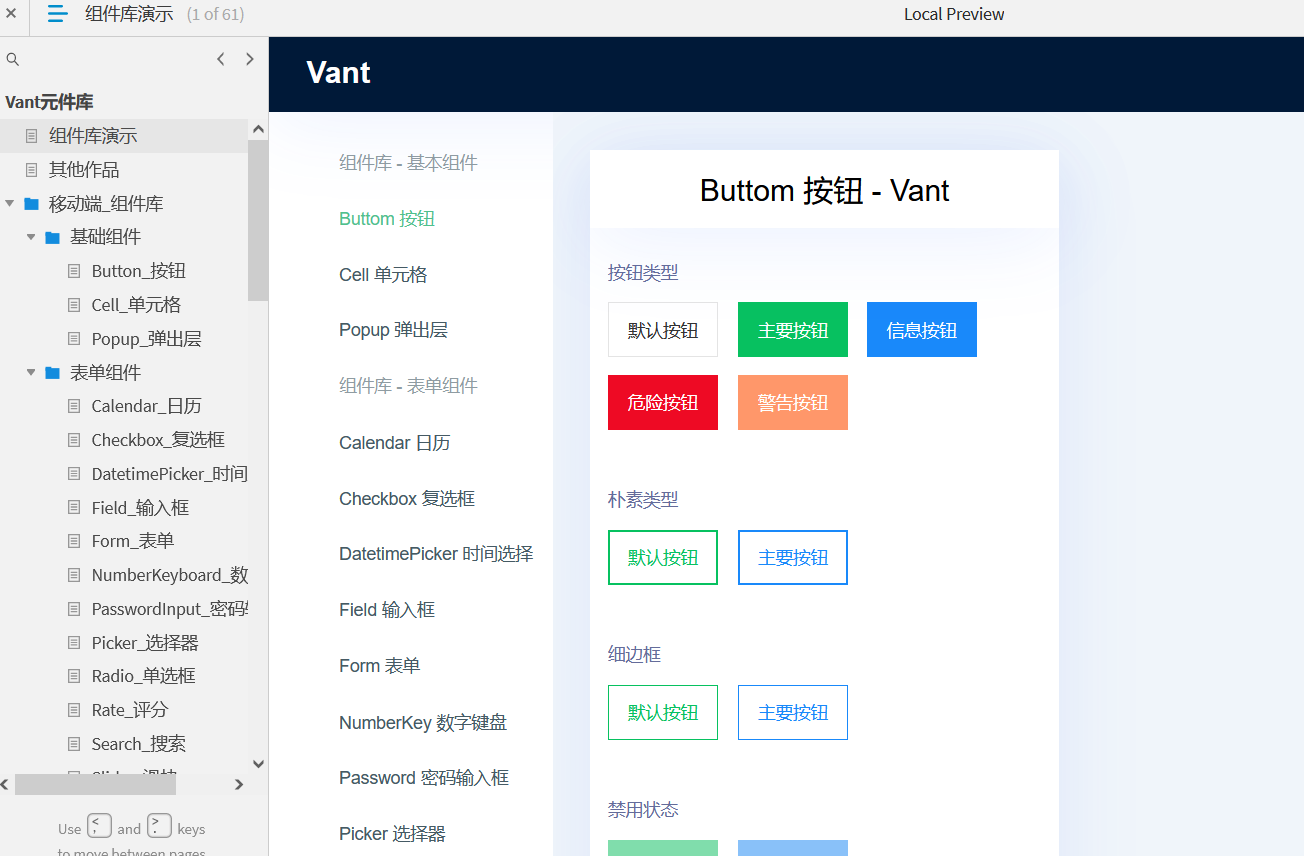Click the Vant元件库 sidebar heading
1304x856 pixels.
49,102
